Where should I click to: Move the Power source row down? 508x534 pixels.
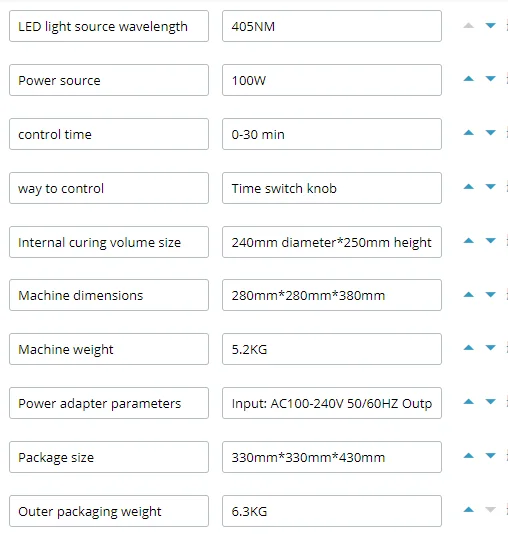[490, 79]
